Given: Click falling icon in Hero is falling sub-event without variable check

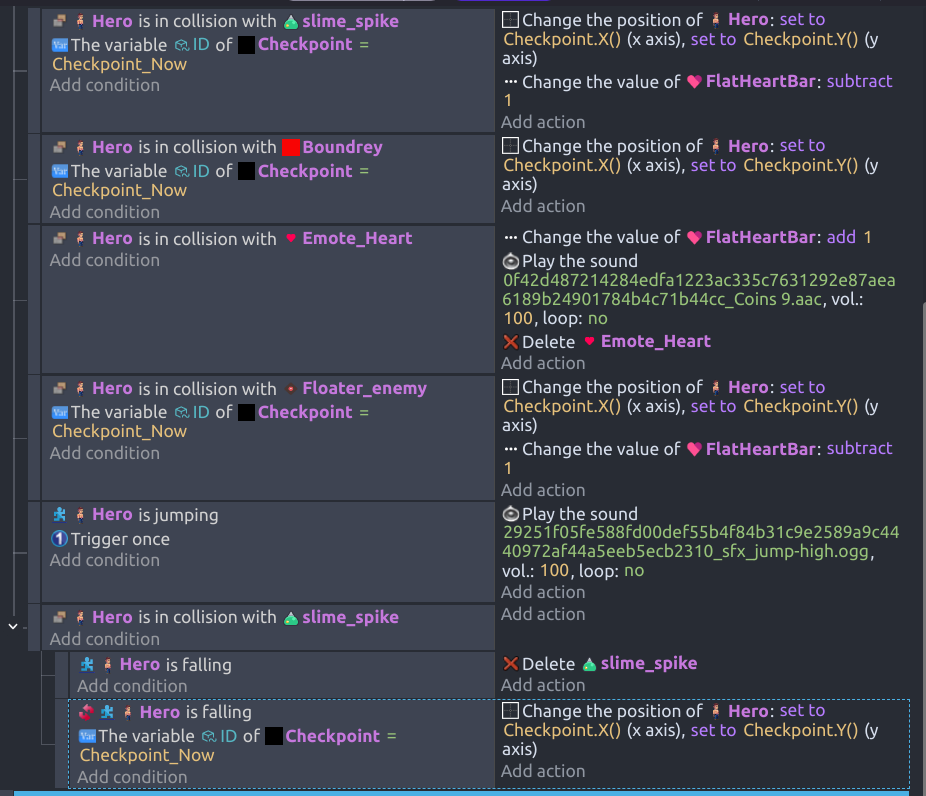Looking at the screenshot, I should 87,664.
